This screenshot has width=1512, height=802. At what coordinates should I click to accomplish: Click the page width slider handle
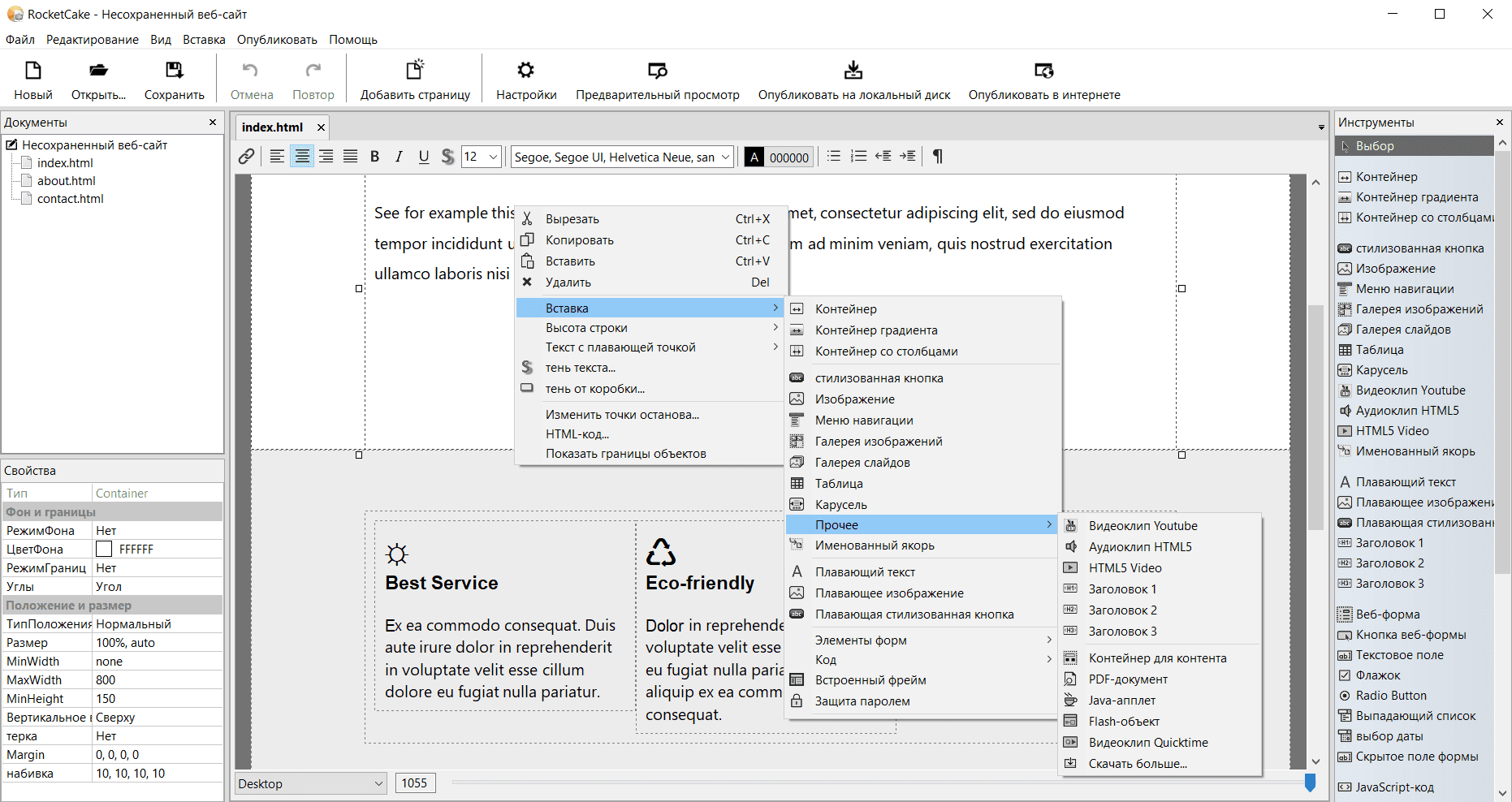1310,783
